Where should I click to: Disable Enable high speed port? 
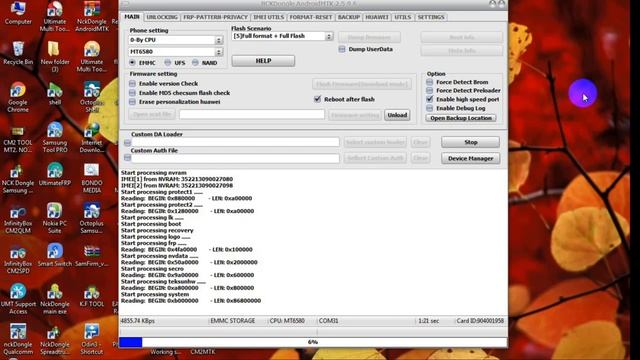tap(429, 99)
